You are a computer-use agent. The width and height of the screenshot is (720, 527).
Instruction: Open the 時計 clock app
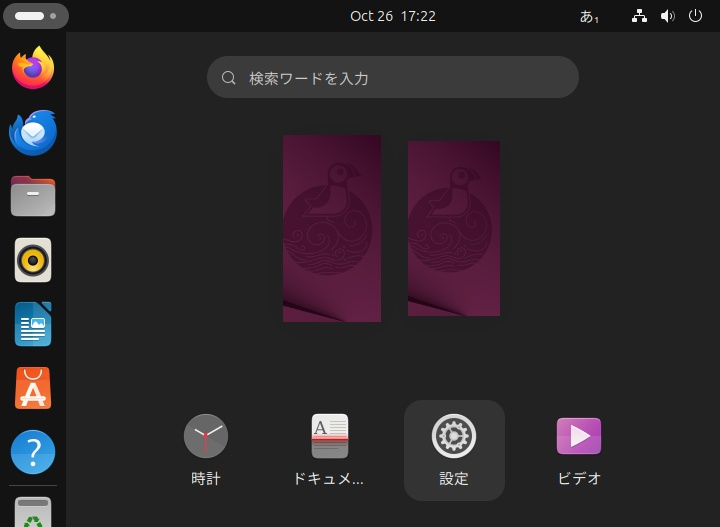click(x=206, y=450)
